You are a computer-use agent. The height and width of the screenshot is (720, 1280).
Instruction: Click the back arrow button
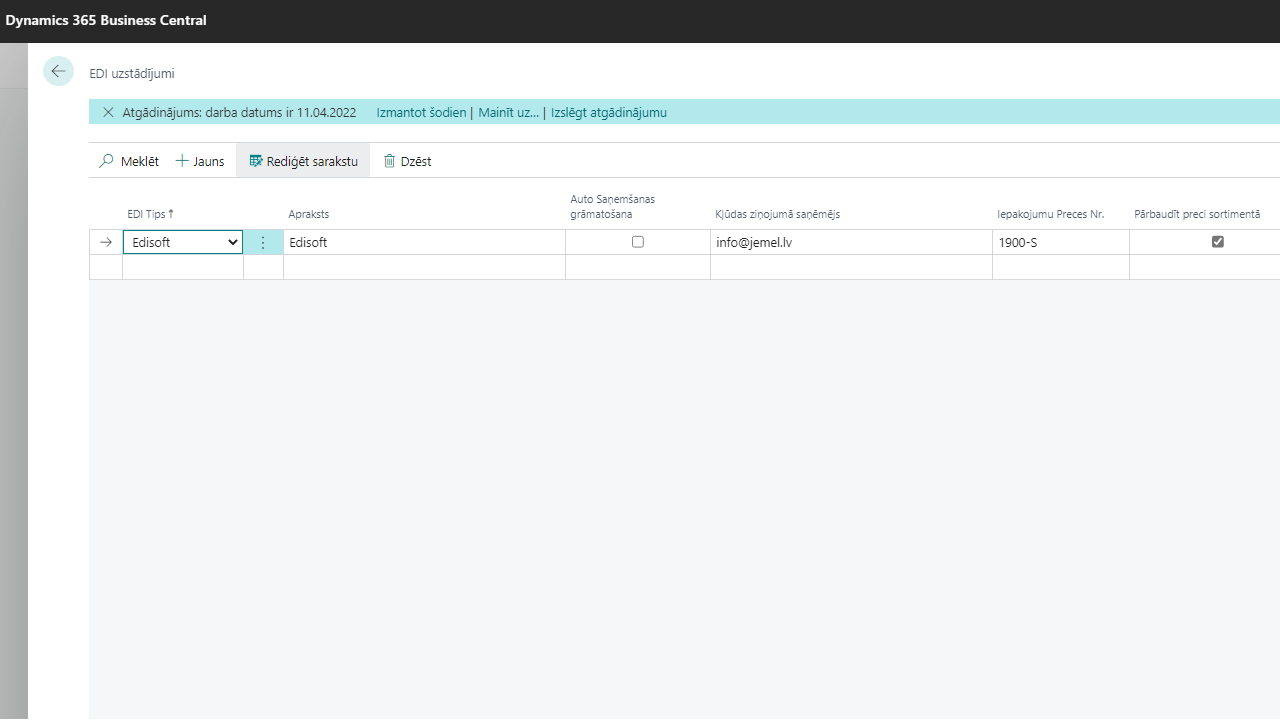point(58,71)
